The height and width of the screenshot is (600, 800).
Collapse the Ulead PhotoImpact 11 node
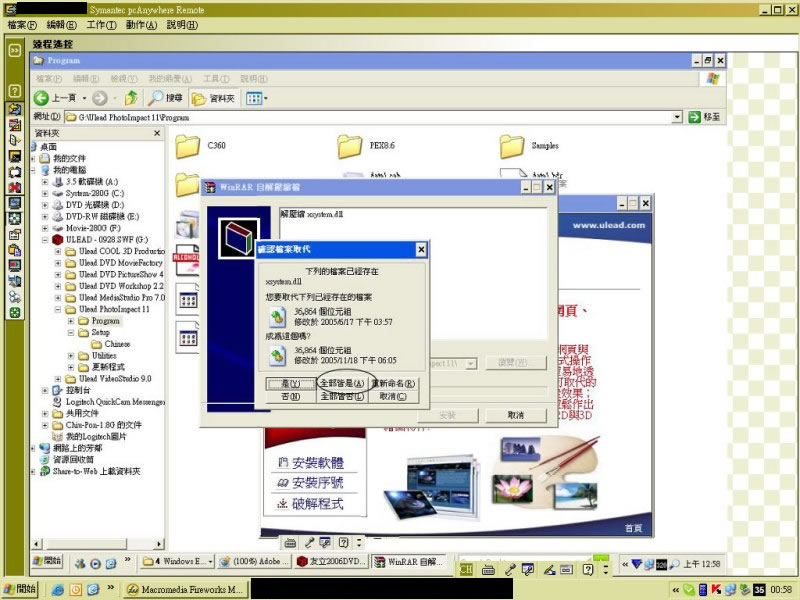click(x=58, y=309)
